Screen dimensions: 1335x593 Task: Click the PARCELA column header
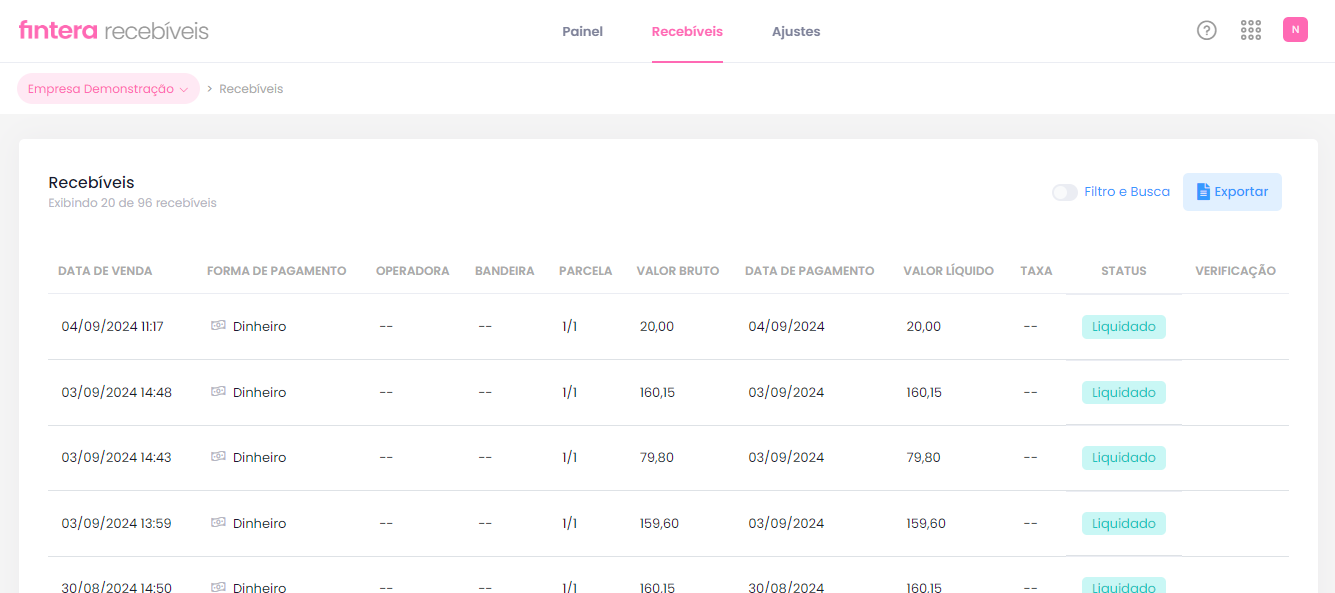585,271
